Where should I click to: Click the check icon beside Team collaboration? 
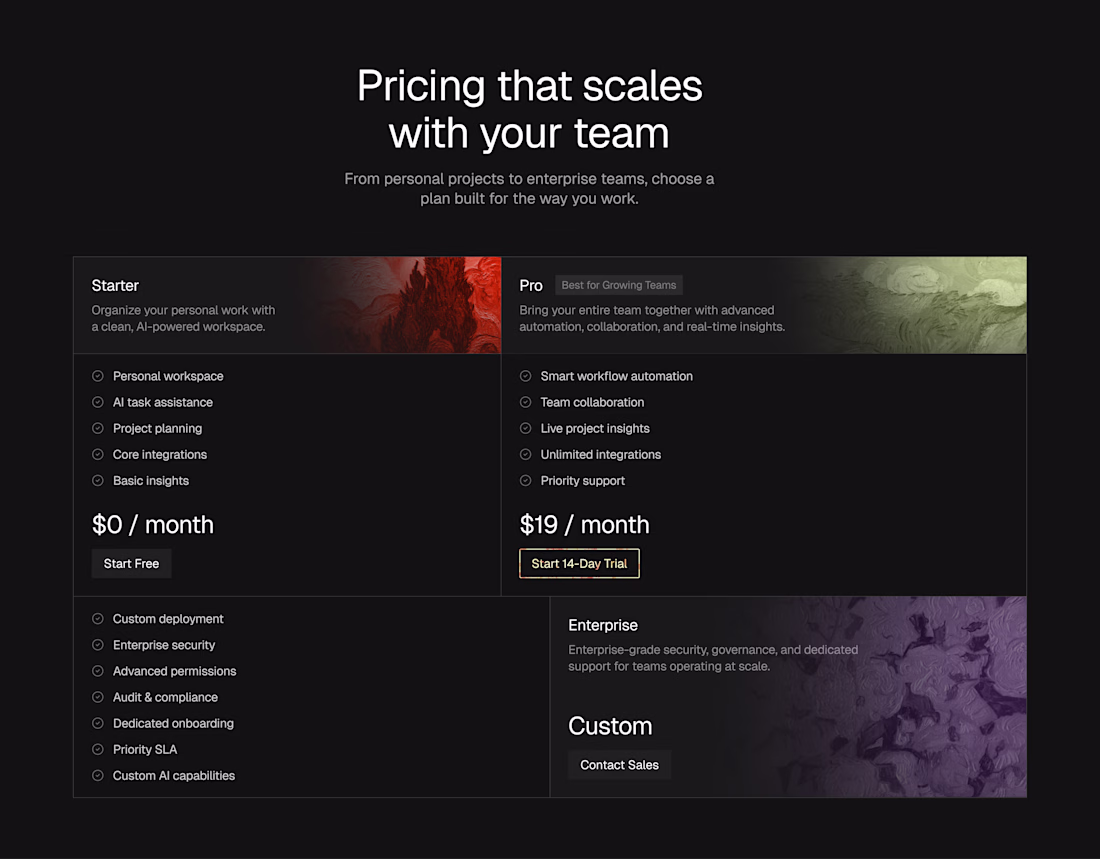525,402
